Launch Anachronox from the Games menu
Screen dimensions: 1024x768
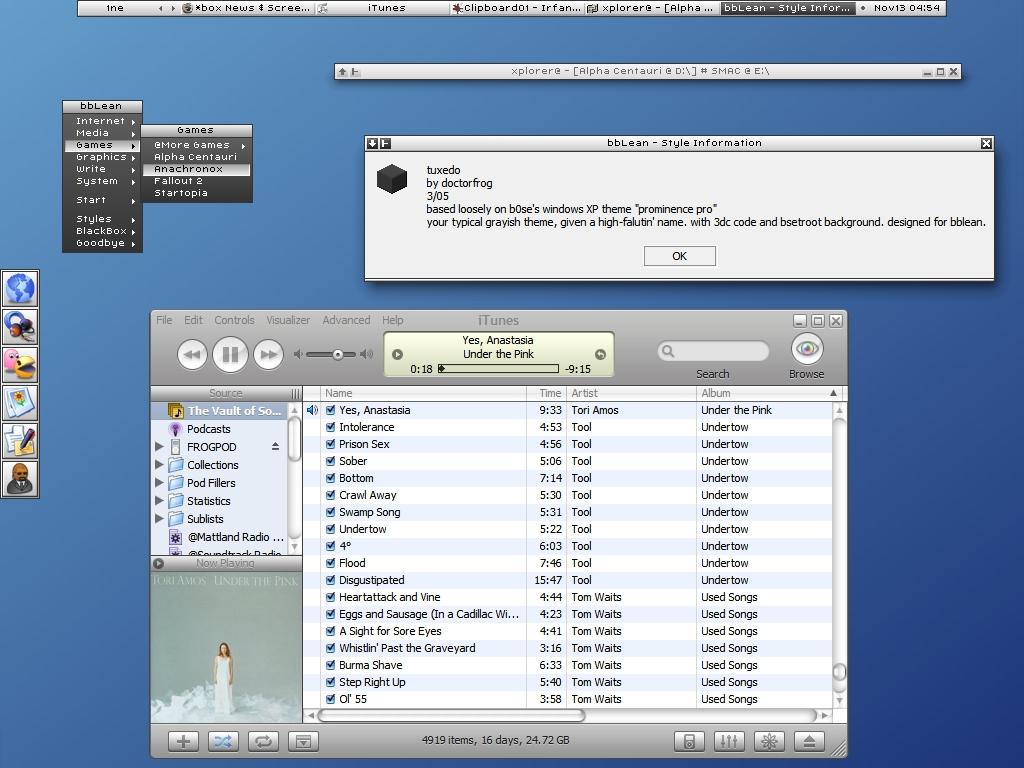pyautogui.click(x=197, y=169)
